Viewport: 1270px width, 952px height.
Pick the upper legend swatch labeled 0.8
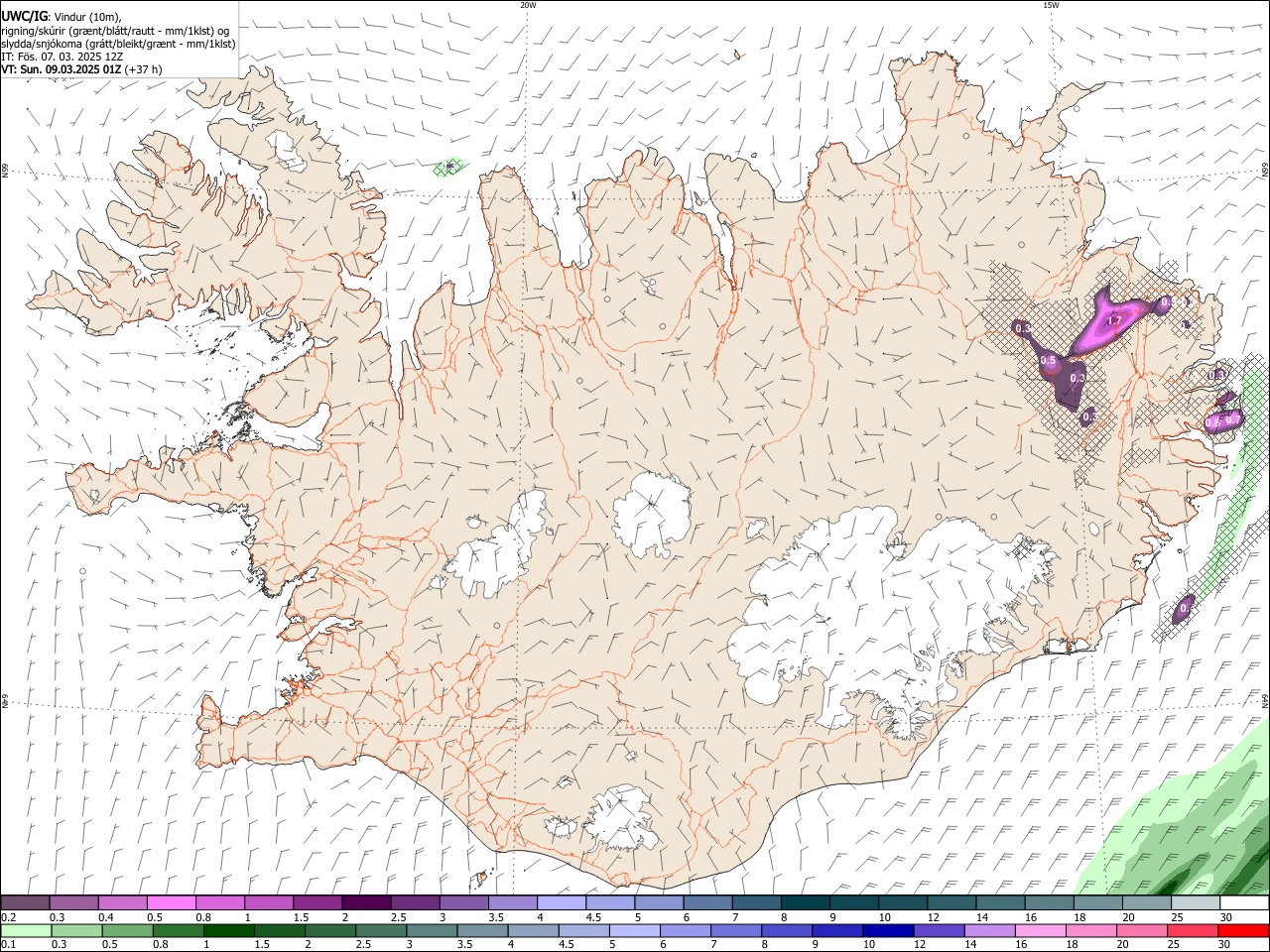tap(219, 903)
